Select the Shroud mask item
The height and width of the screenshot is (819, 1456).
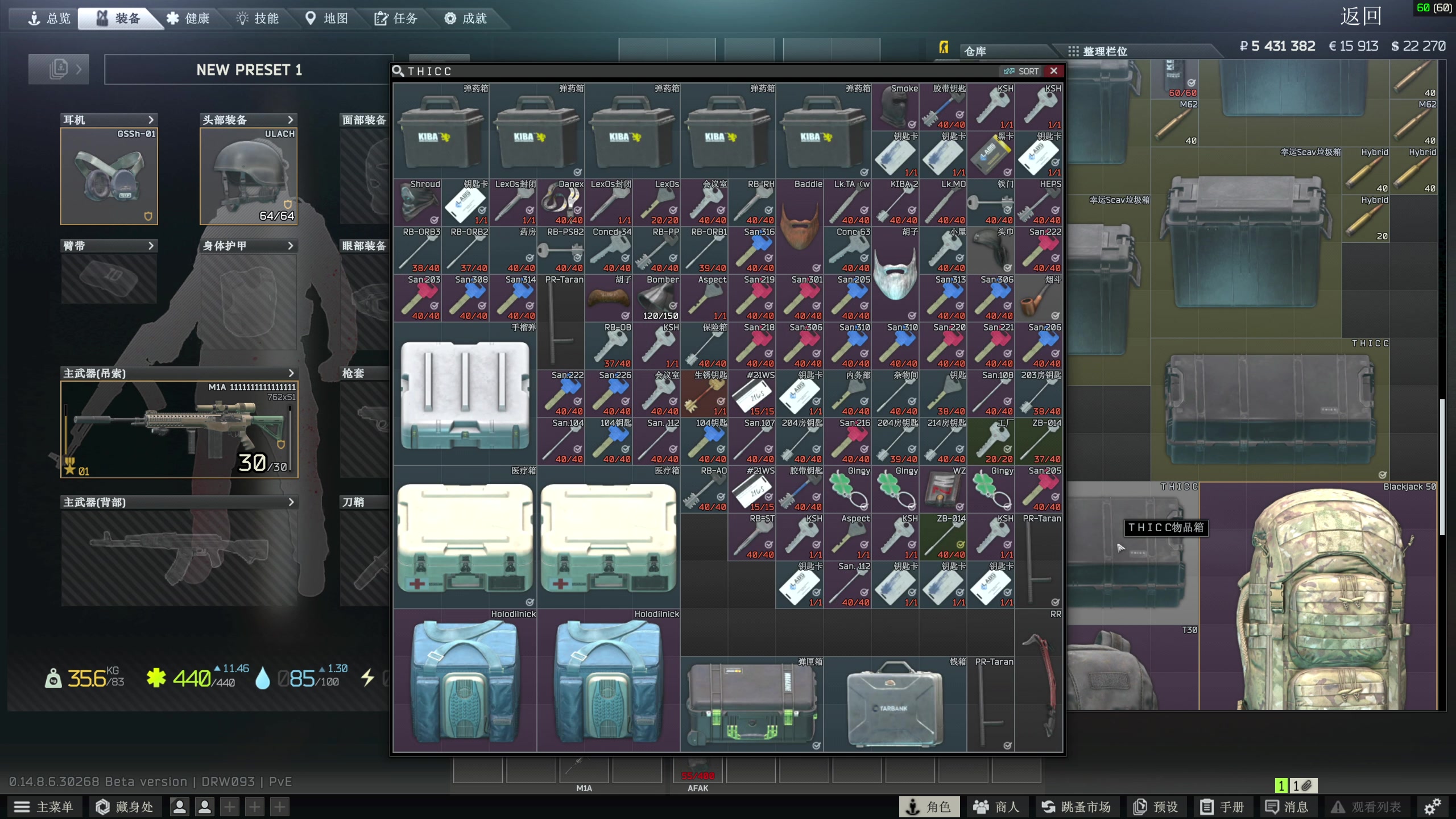[417, 202]
